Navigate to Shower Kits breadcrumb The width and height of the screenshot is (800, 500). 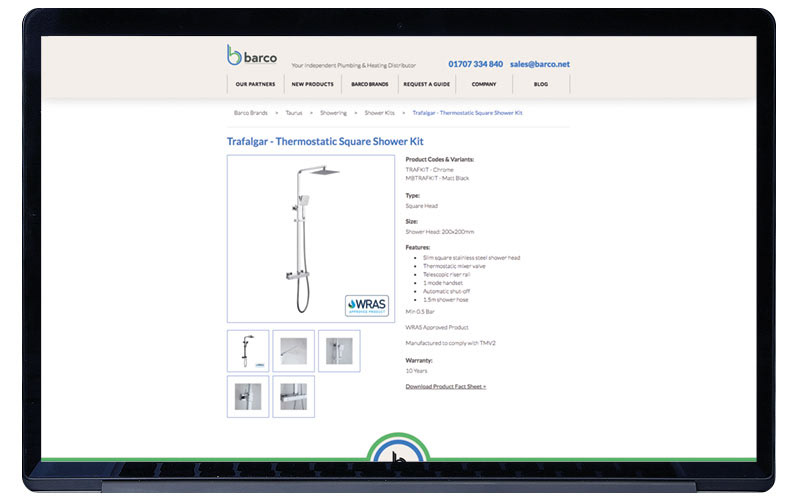click(380, 113)
